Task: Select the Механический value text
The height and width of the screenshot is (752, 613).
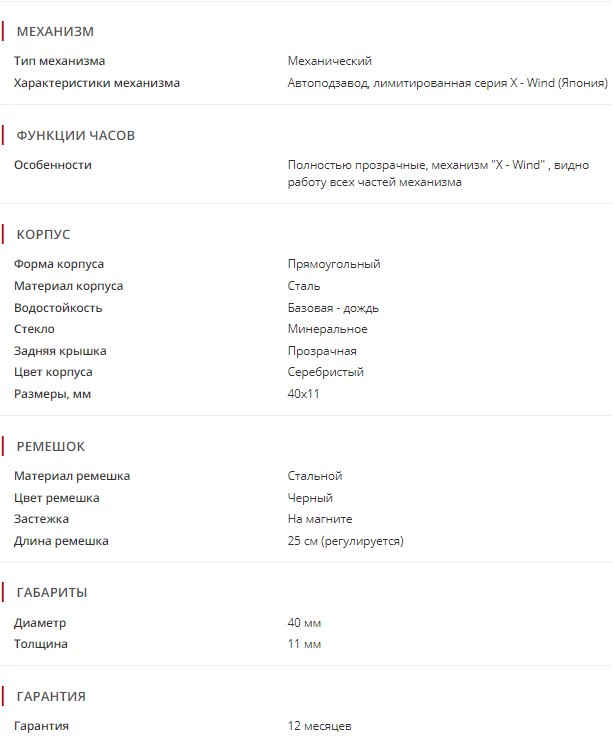Action: 329,61
